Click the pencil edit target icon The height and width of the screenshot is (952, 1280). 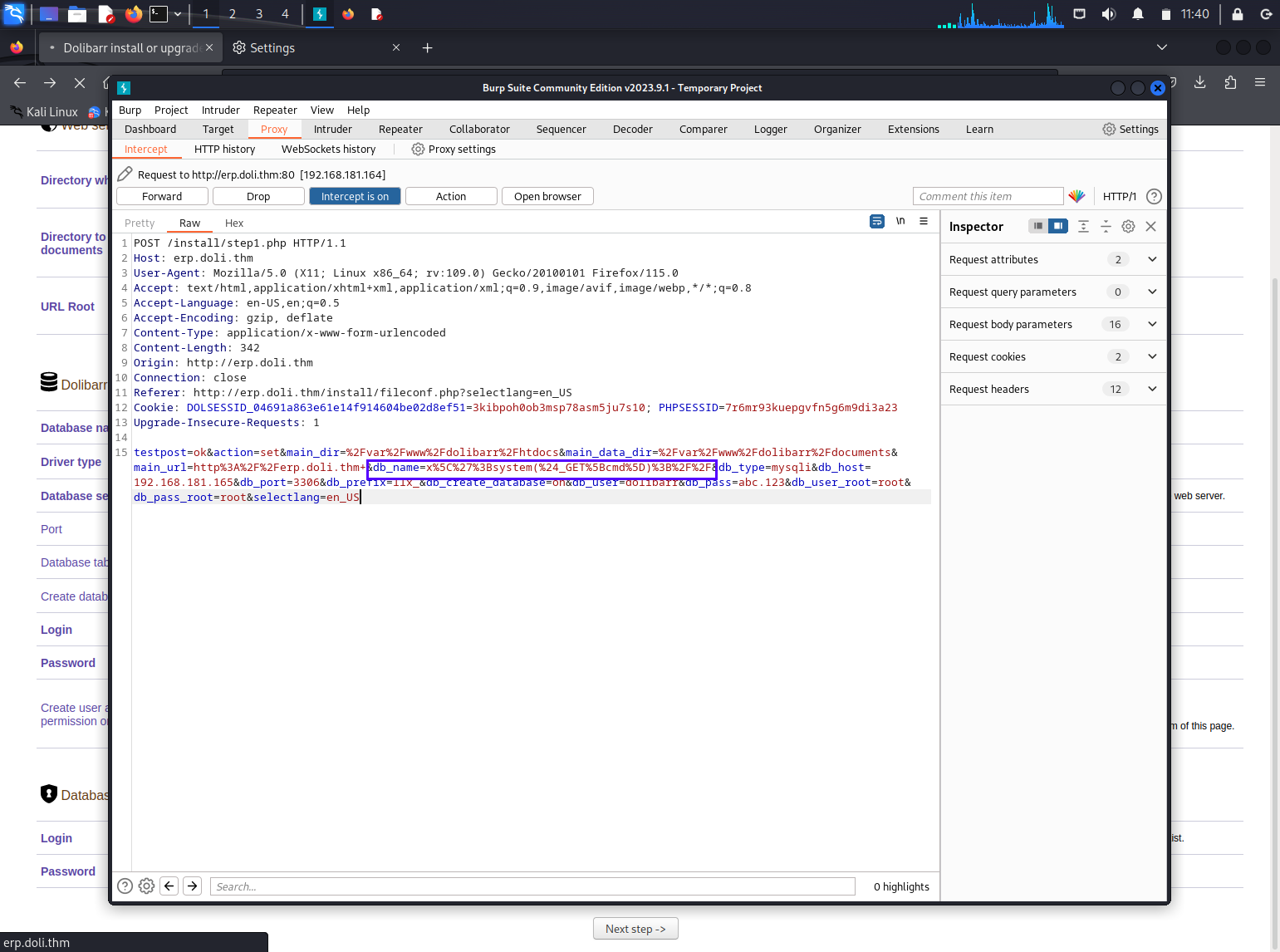click(125, 174)
